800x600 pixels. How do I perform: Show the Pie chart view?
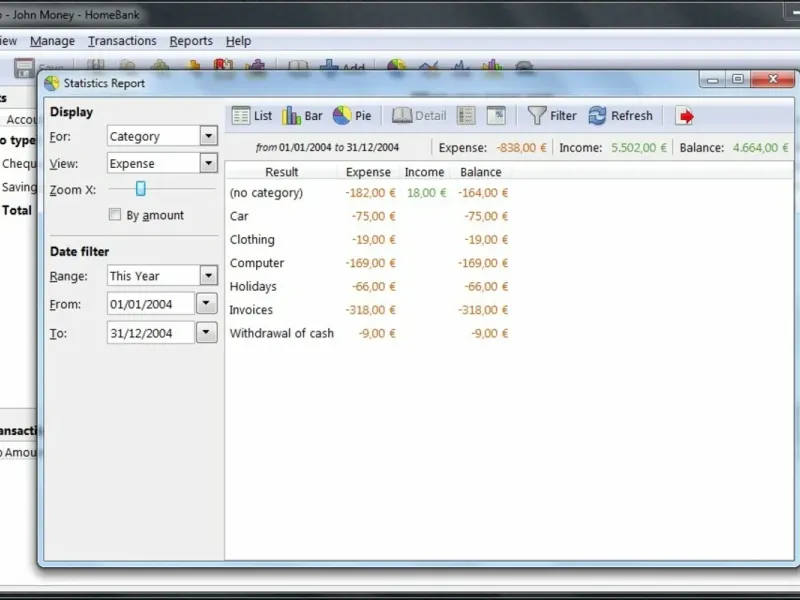click(x=352, y=116)
